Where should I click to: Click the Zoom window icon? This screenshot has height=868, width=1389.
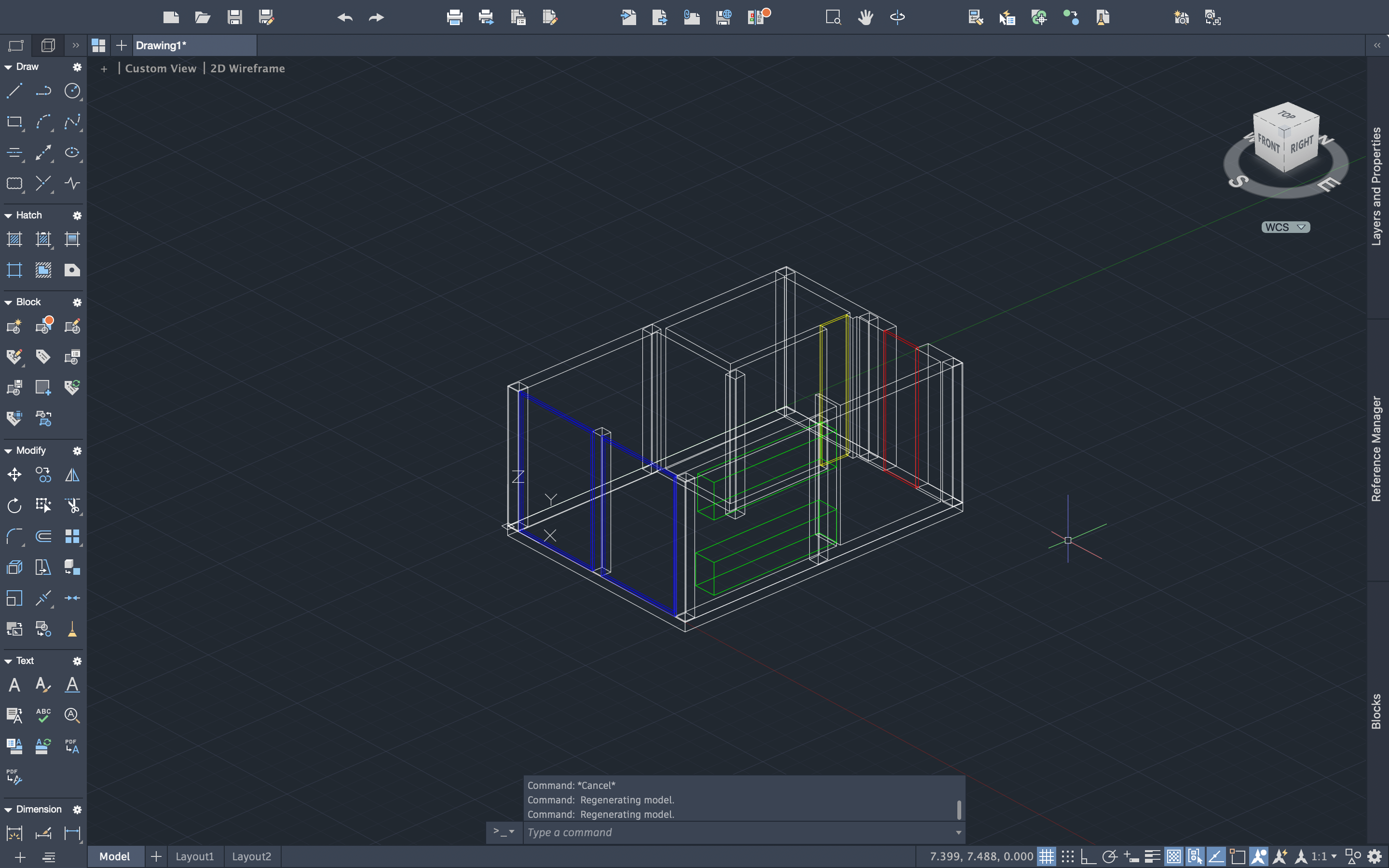[x=833, y=17]
